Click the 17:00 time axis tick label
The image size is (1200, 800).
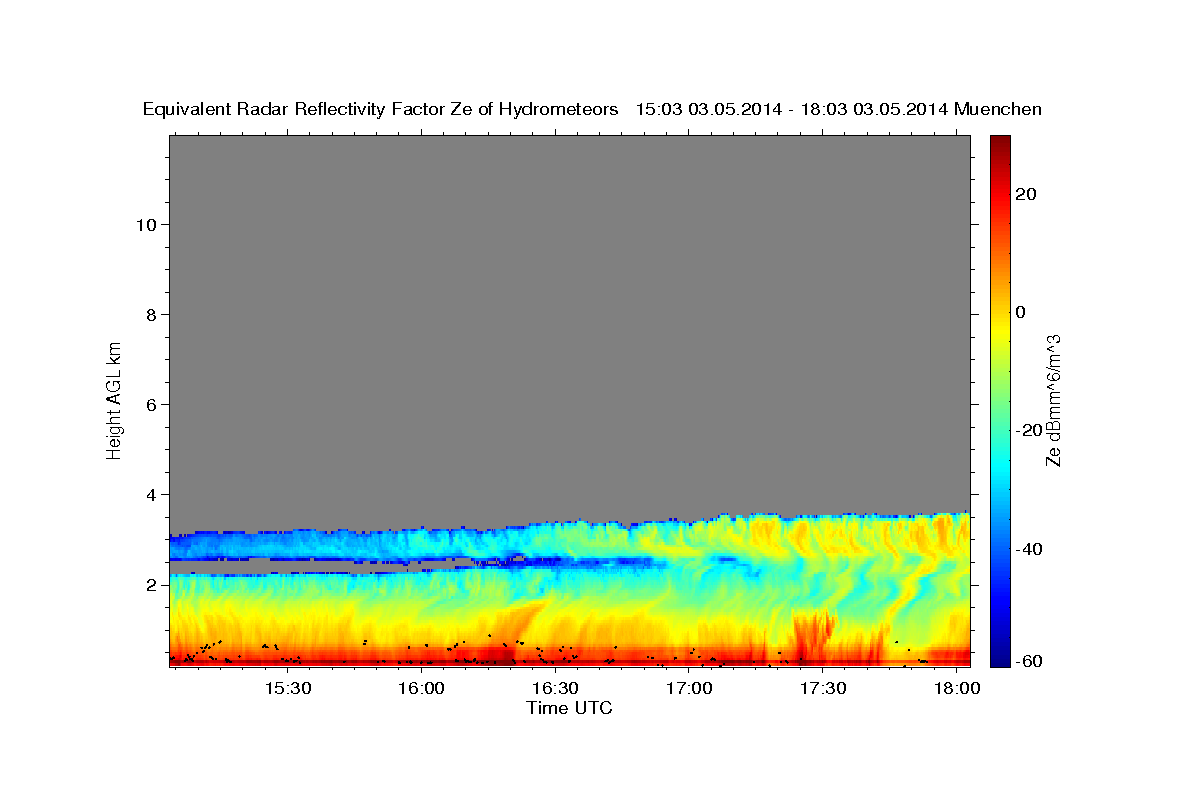click(x=690, y=689)
